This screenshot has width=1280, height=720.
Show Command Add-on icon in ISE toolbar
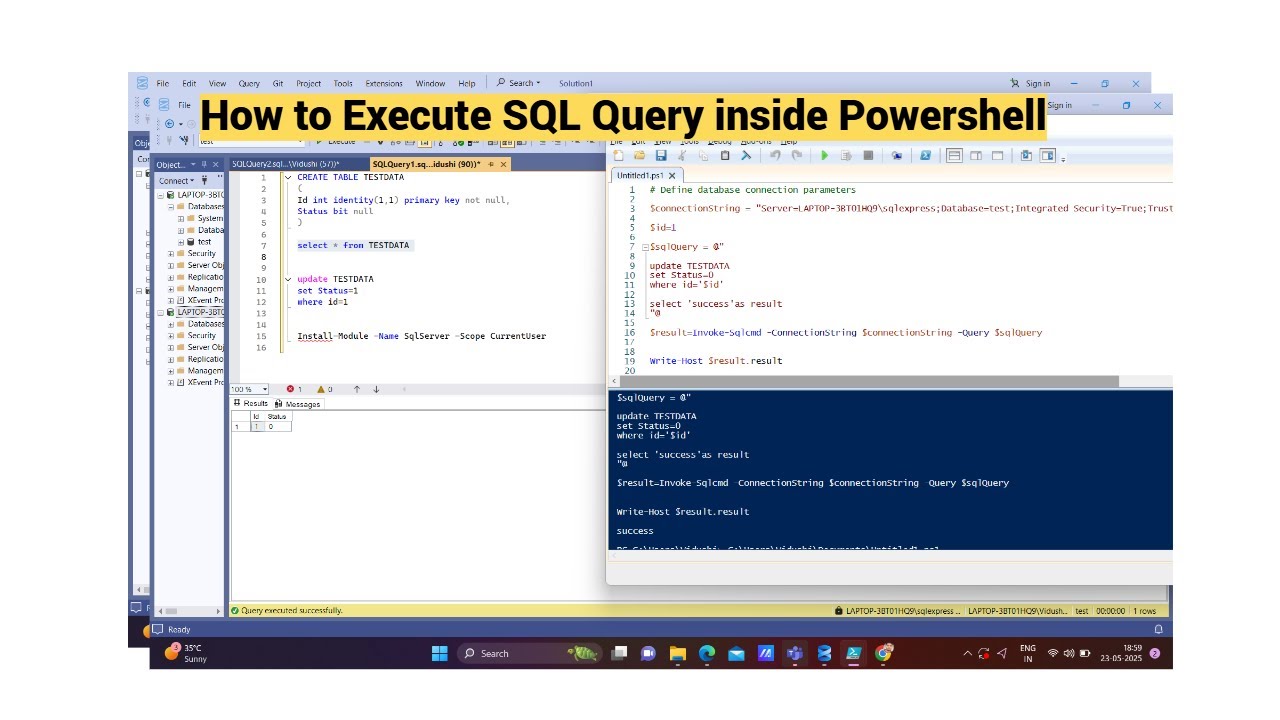1047,155
